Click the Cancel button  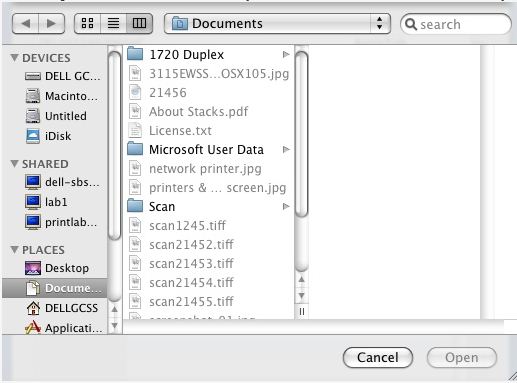point(378,358)
